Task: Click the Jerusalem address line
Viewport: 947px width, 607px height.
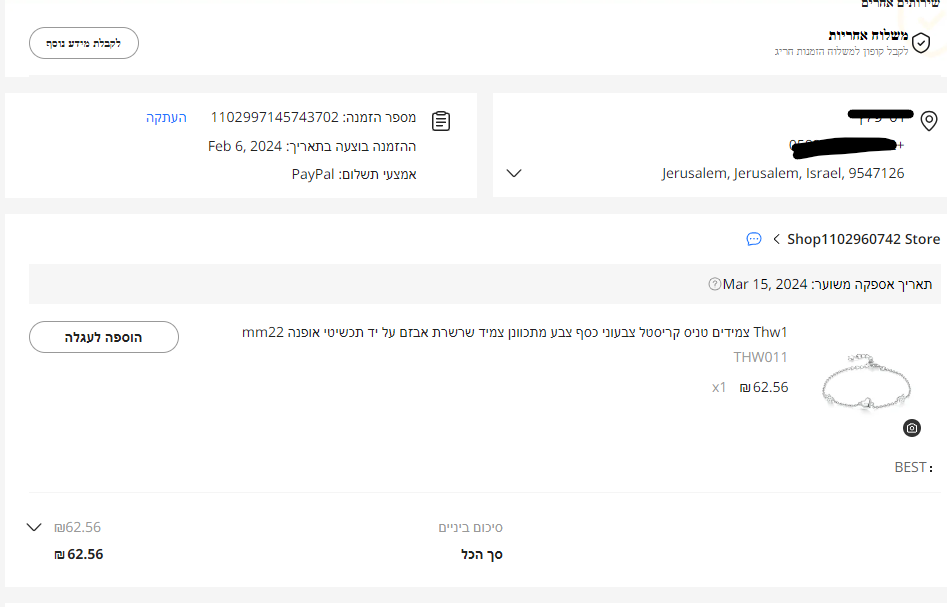Action: tap(782, 173)
